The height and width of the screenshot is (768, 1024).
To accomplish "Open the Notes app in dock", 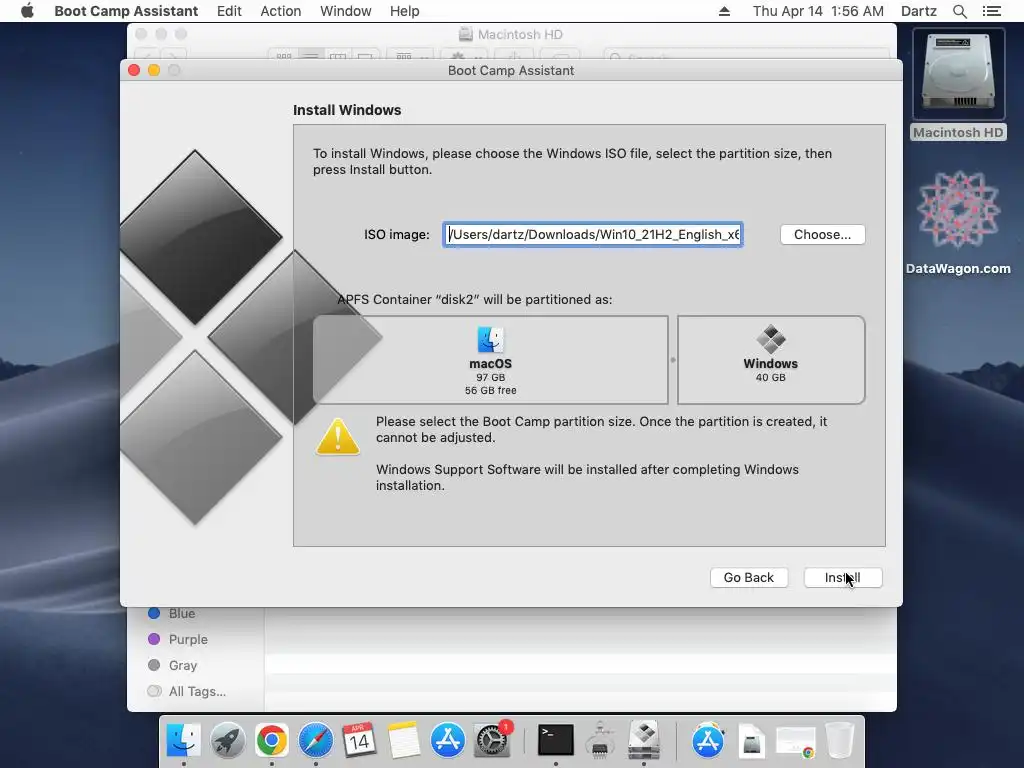I will (403, 740).
